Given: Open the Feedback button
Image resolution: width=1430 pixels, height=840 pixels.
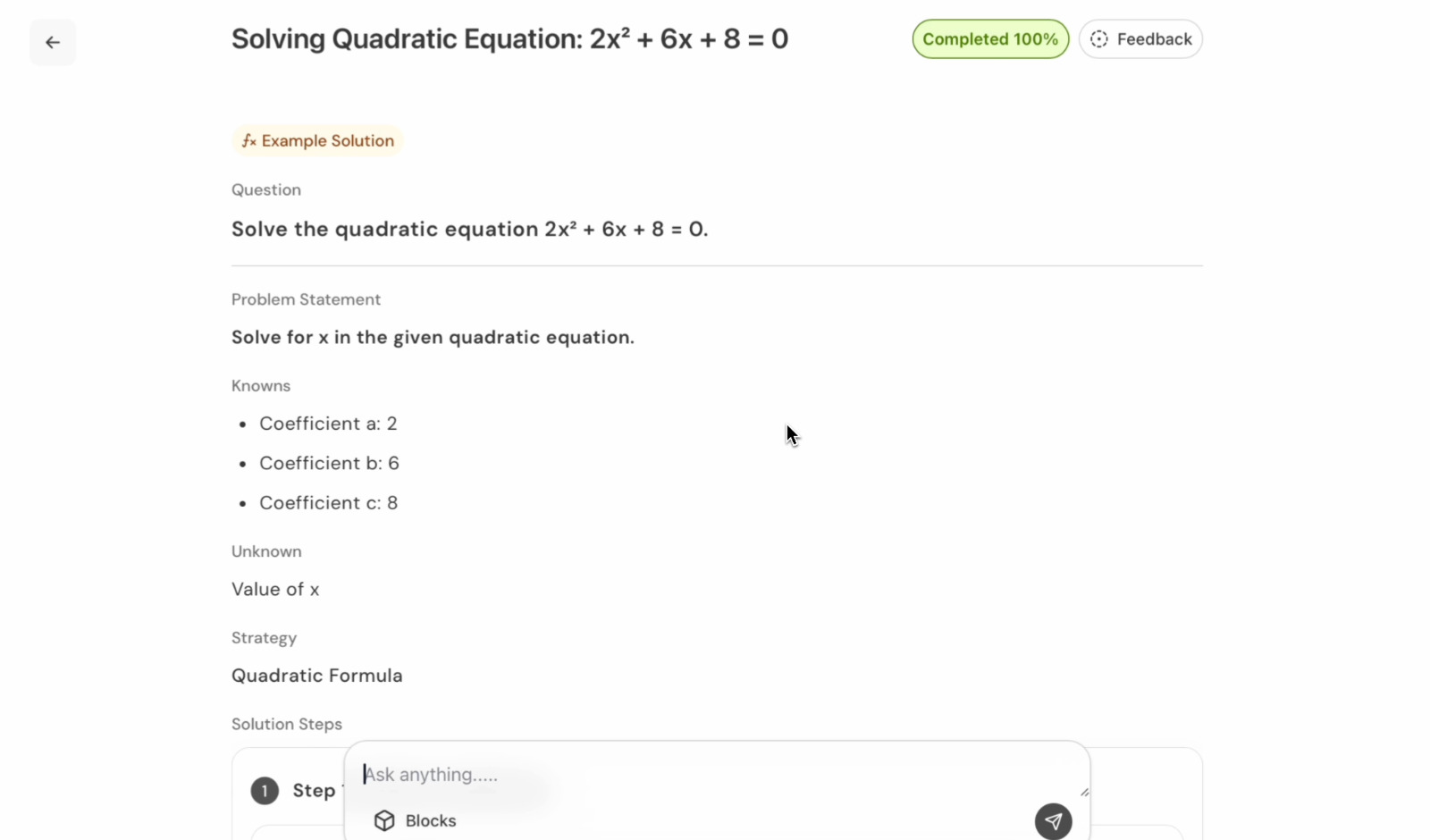Looking at the screenshot, I should point(1140,39).
